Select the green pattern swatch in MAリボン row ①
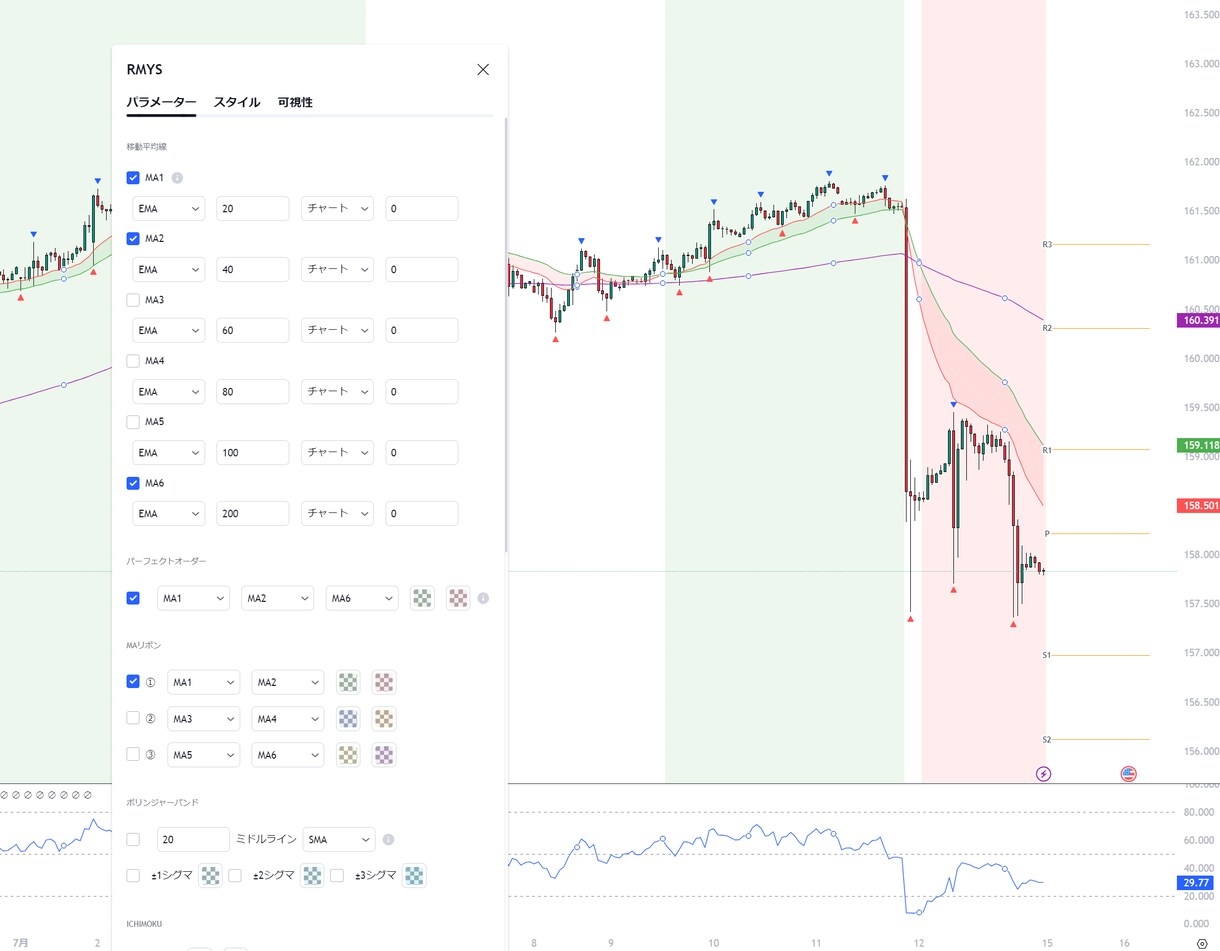The width and height of the screenshot is (1220, 951). tap(348, 681)
